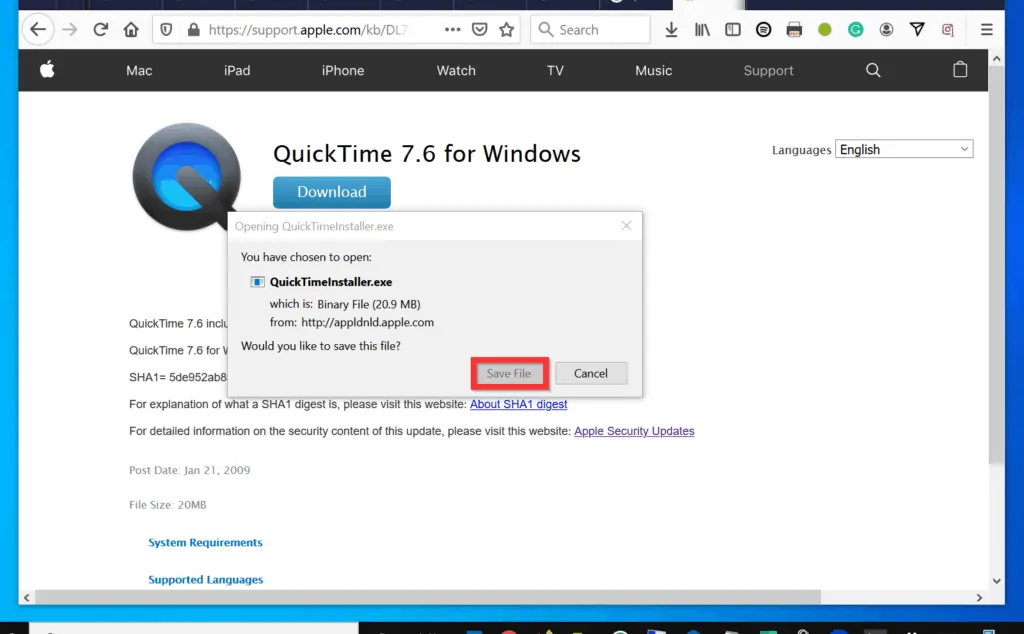Open the browser home page icon
This screenshot has height=634, width=1024.
coord(131,29)
